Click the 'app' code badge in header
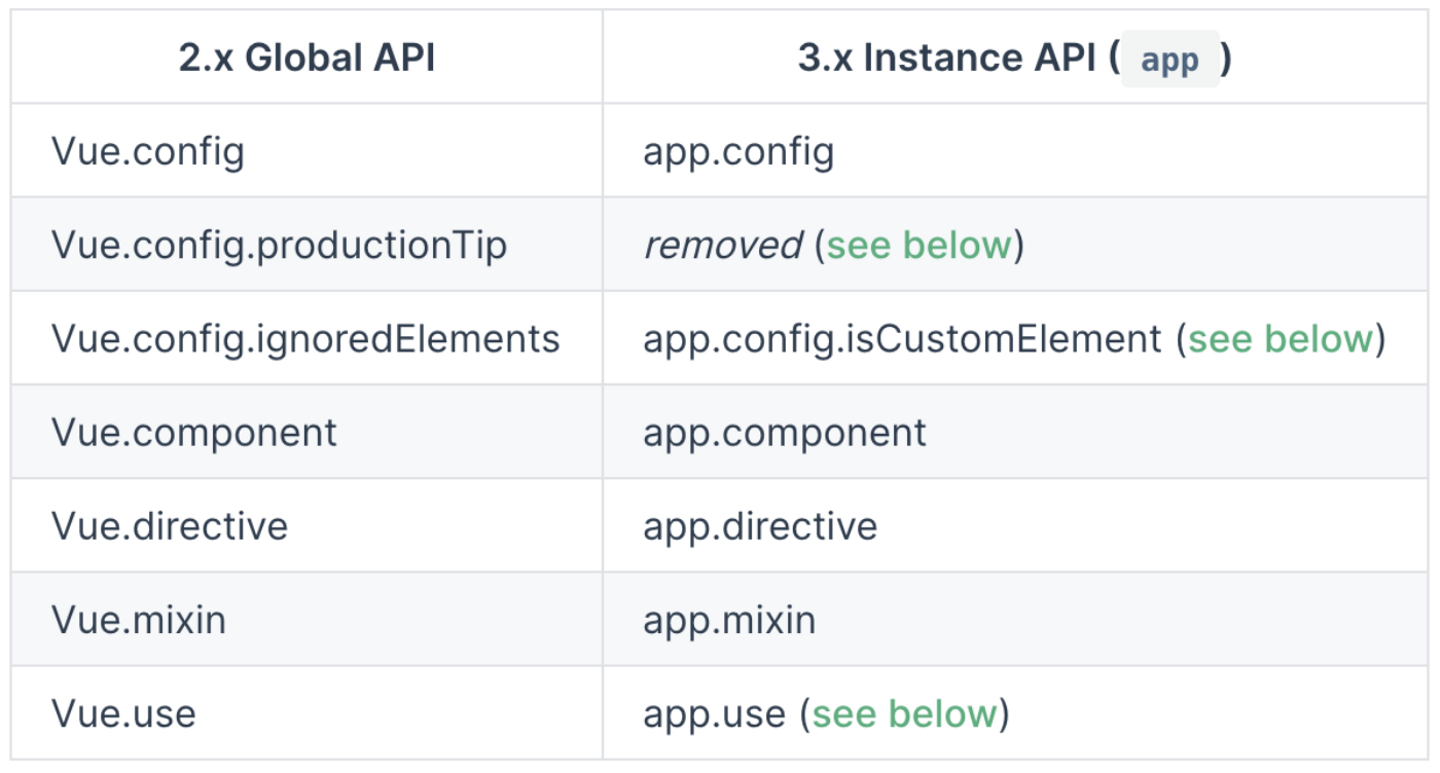This screenshot has height=773, width=1440. pos(1169,59)
